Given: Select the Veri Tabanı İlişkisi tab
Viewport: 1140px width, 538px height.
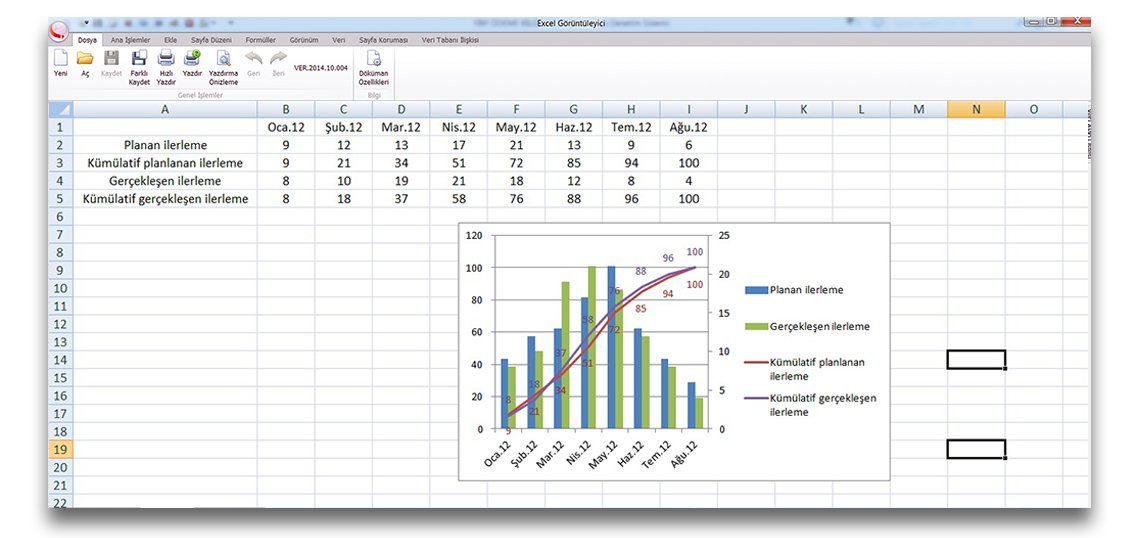Looking at the screenshot, I should [450, 40].
